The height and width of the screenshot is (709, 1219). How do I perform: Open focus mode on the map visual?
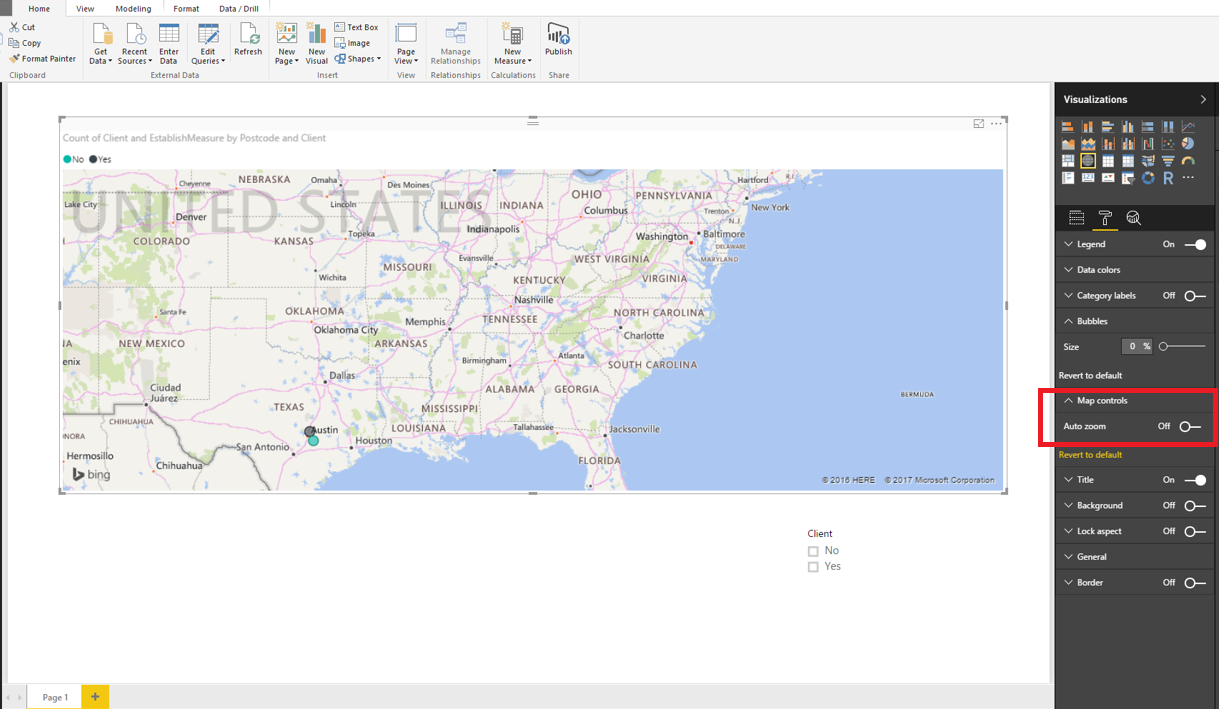coord(979,124)
